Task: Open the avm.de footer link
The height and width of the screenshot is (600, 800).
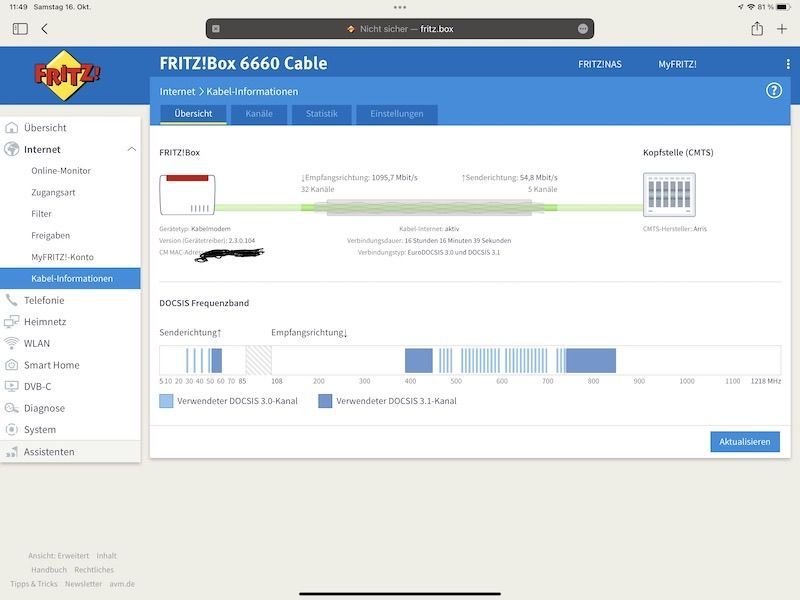Action: tap(122, 584)
